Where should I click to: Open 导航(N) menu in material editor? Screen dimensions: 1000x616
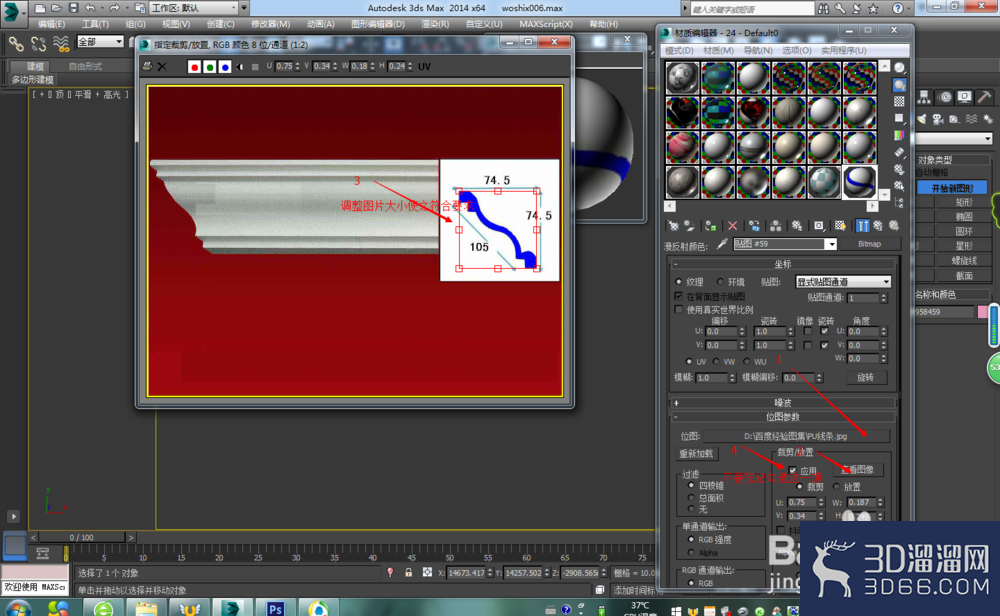[x=758, y=50]
